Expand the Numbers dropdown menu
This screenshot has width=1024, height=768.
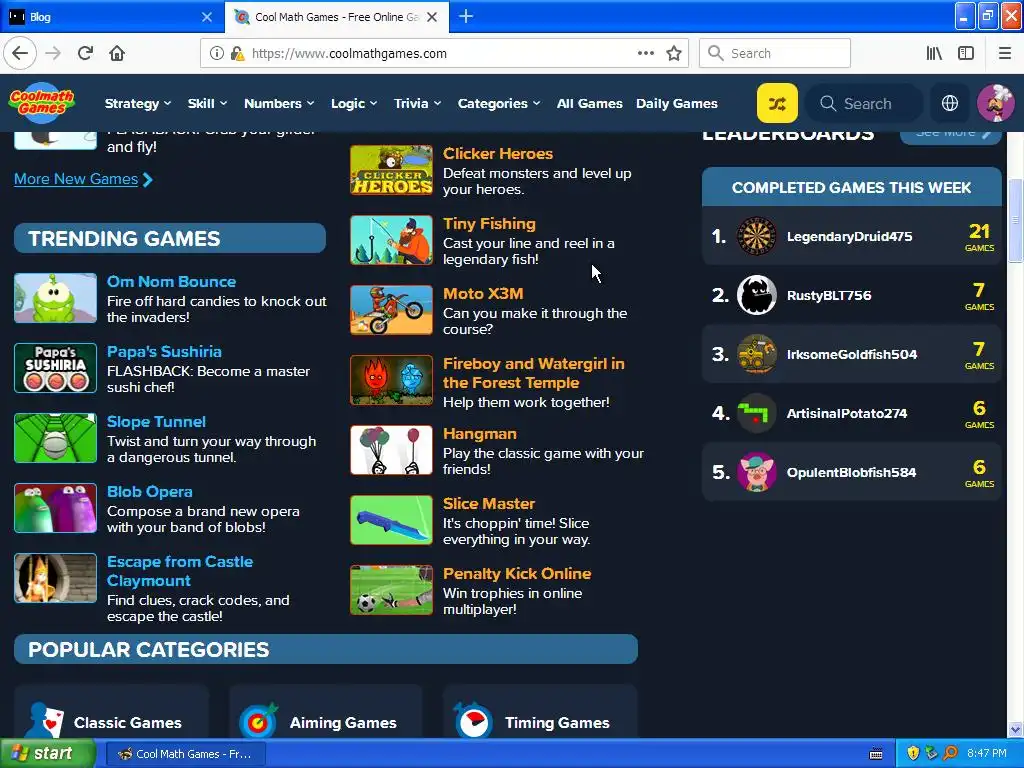tap(279, 103)
